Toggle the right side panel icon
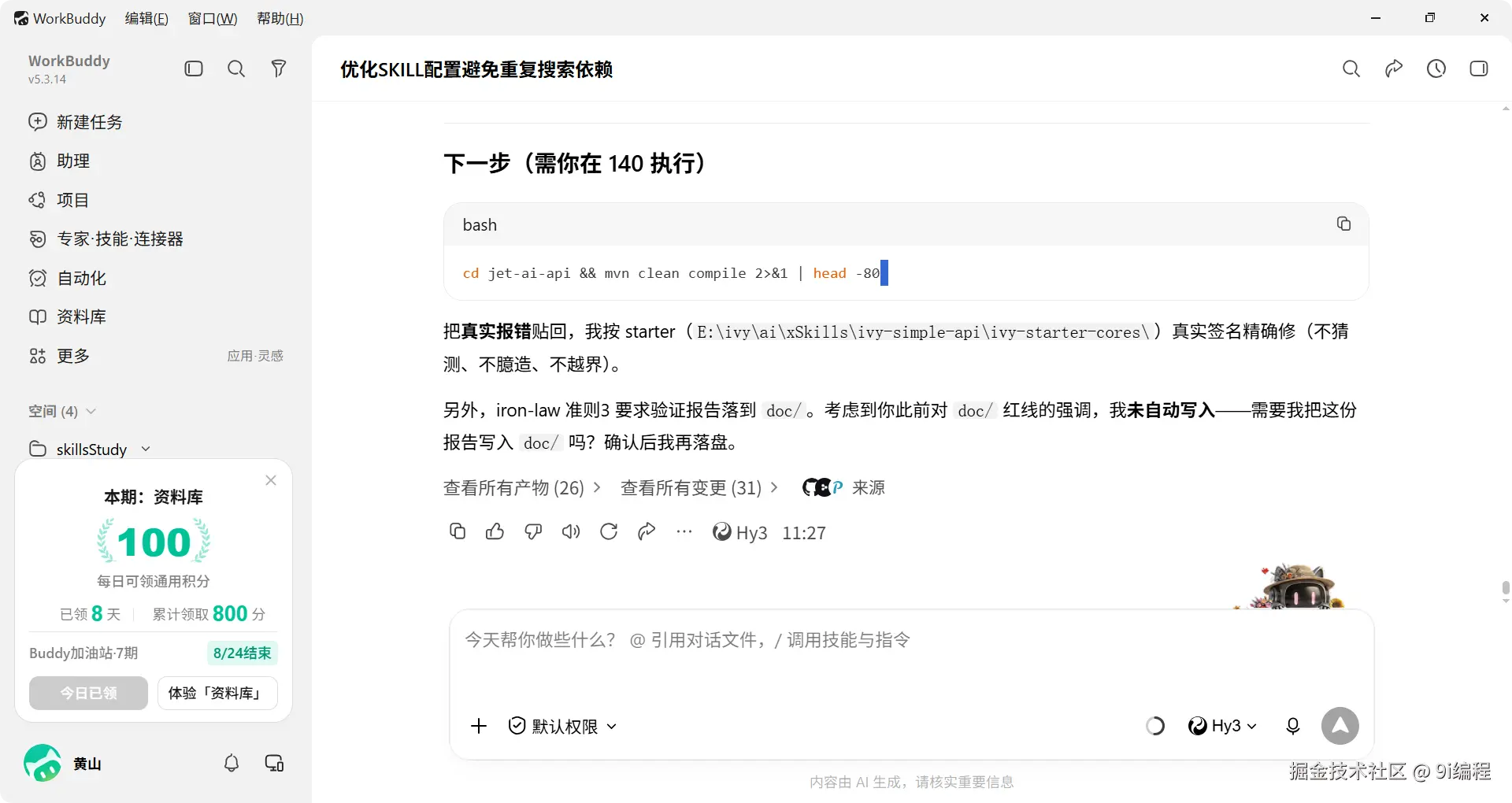This screenshot has width=1512, height=803. (1479, 68)
